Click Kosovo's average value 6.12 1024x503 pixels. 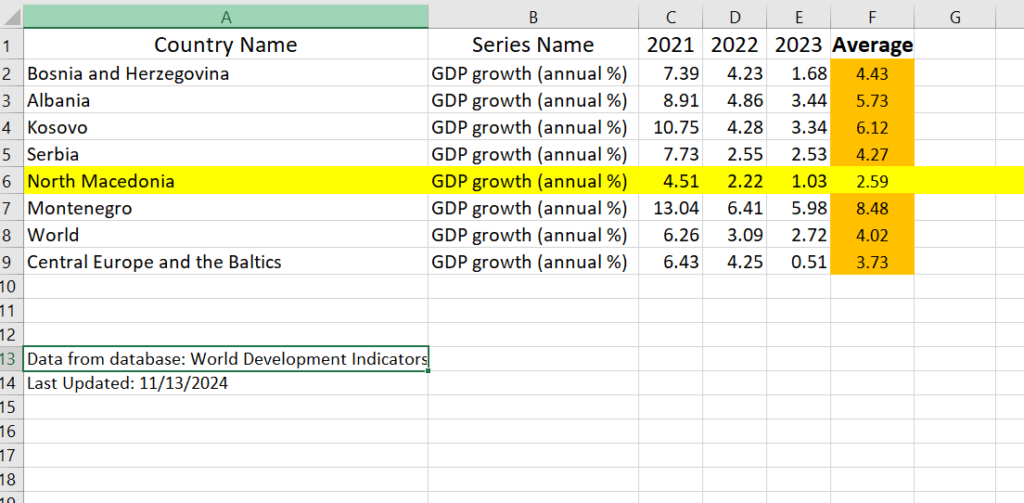click(872, 127)
